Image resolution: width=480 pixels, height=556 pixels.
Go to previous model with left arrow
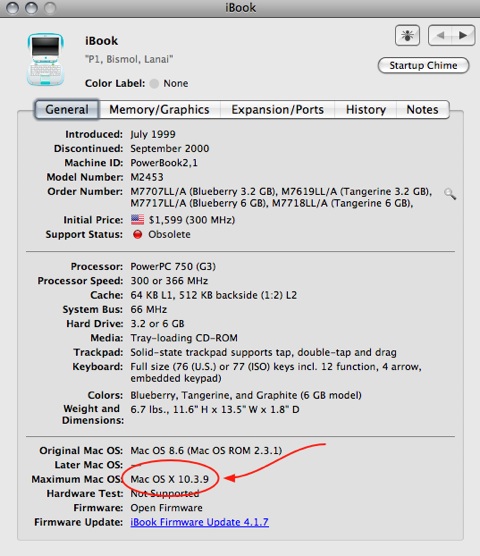coord(440,35)
